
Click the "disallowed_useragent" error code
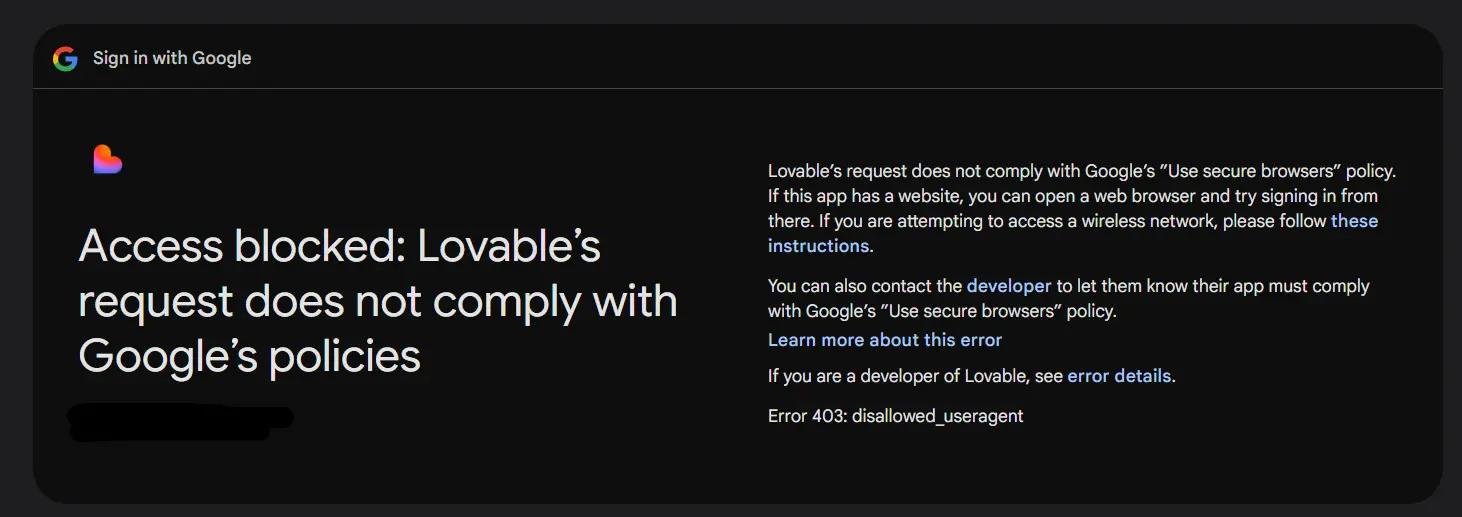(x=938, y=415)
